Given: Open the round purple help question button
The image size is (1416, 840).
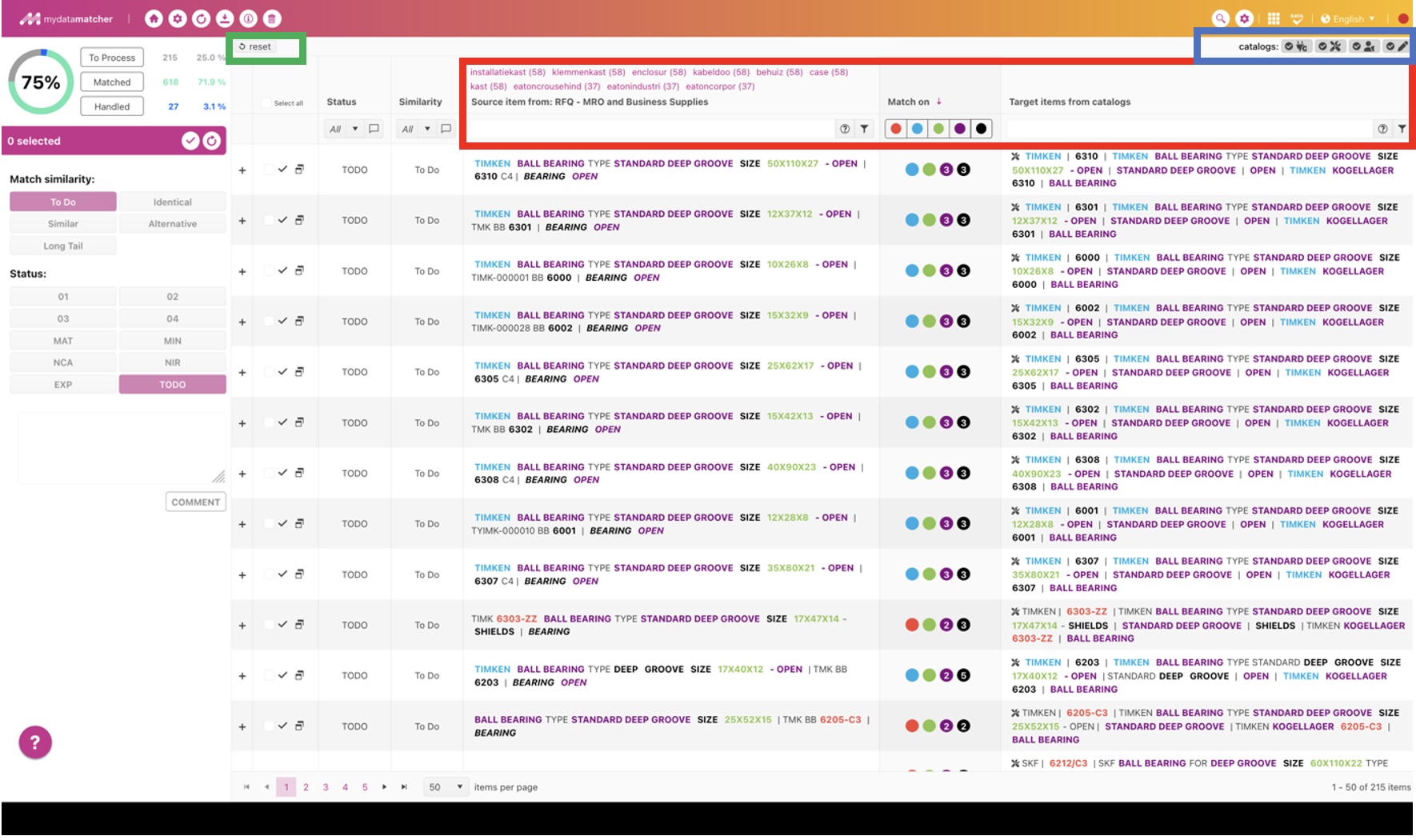Looking at the screenshot, I should [x=35, y=742].
